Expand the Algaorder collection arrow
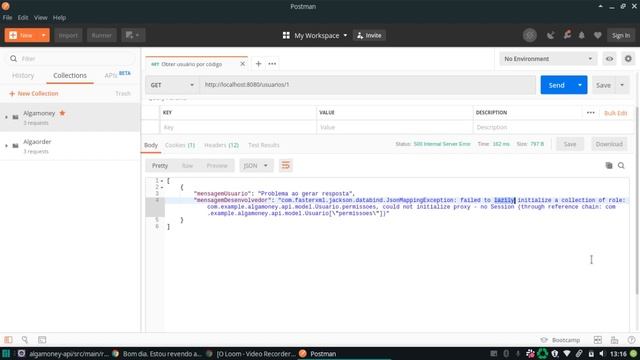640x360 pixels. coord(6,146)
